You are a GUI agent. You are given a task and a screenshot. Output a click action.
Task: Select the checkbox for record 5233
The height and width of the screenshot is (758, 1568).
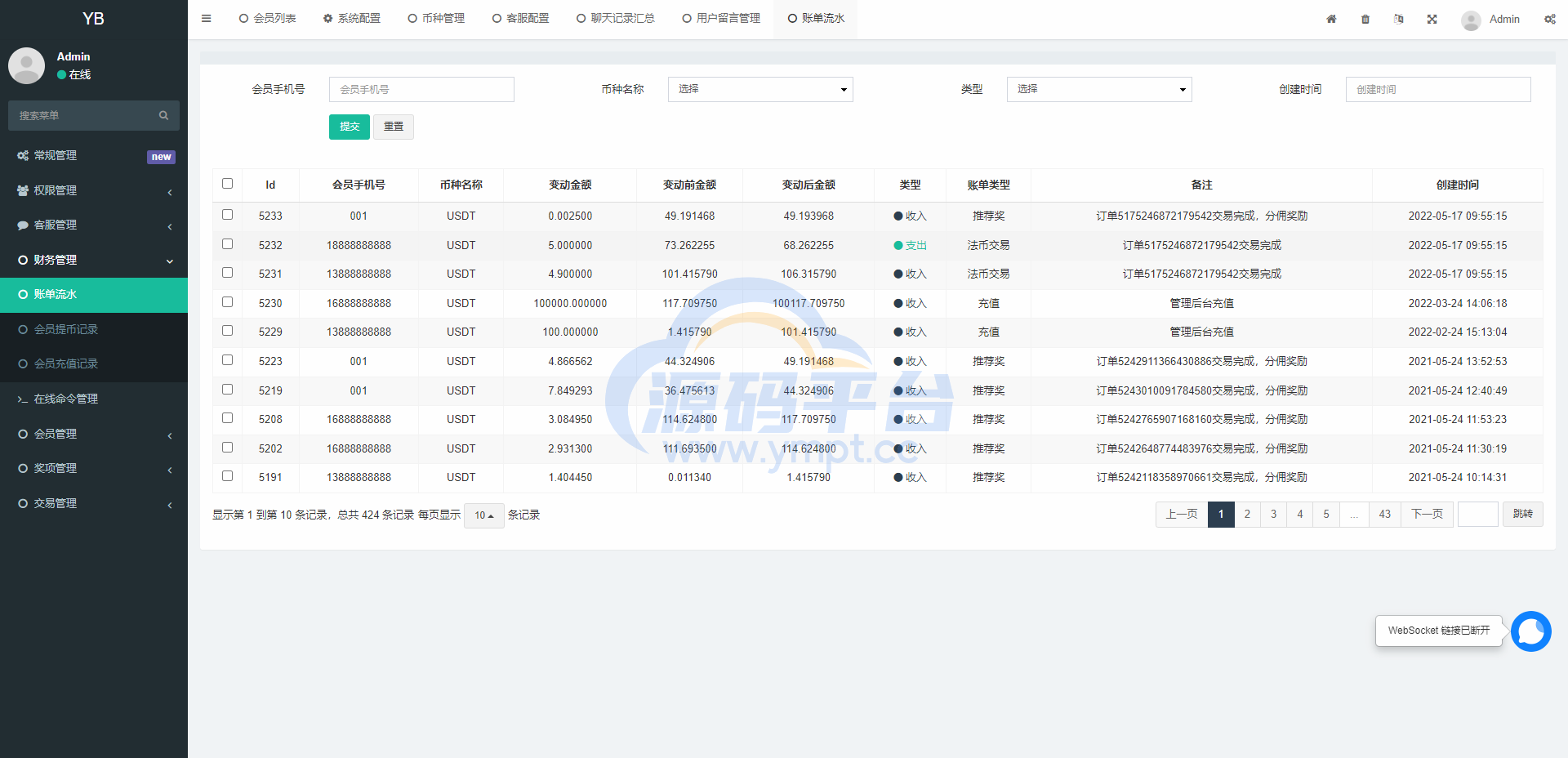point(228,215)
